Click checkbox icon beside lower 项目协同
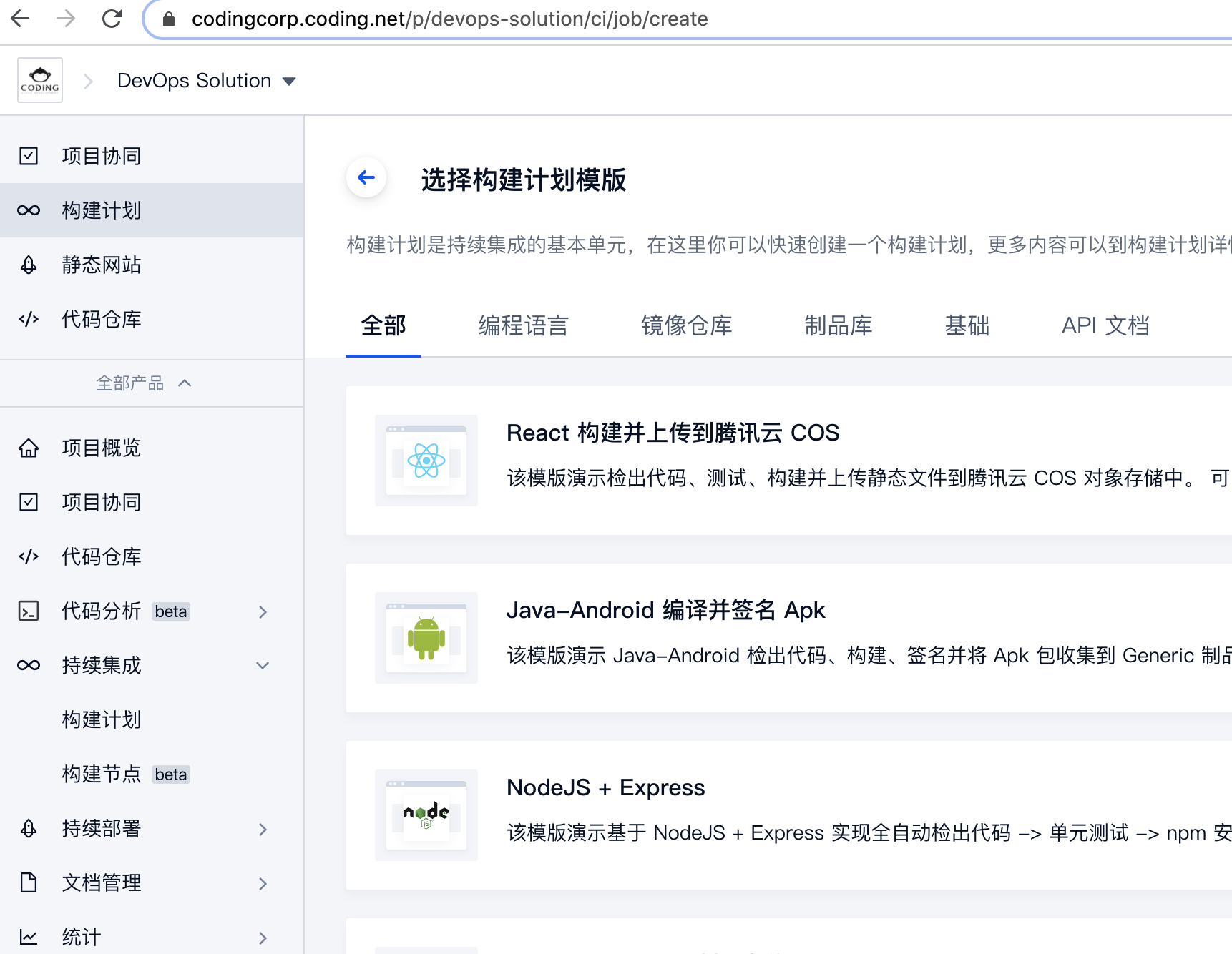Image resolution: width=1232 pixels, height=954 pixels. pyautogui.click(x=29, y=502)
